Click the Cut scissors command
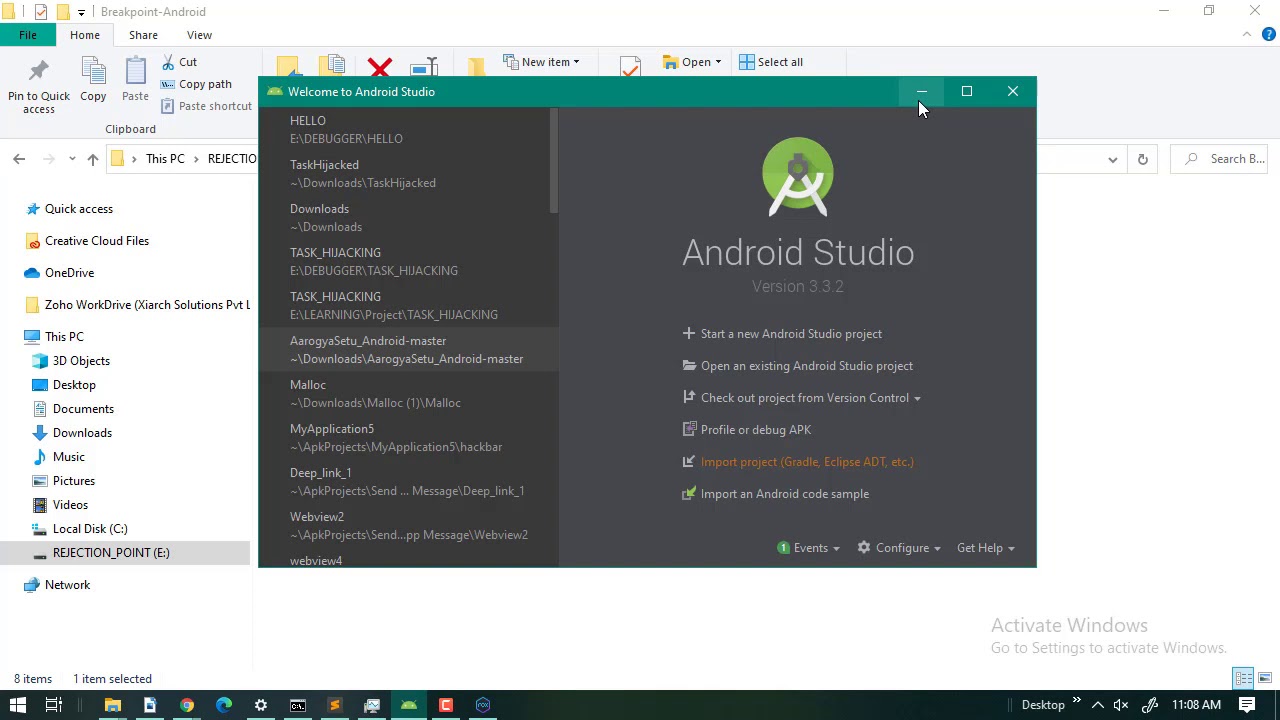The image size is (1280, 720). coord(180,62)
